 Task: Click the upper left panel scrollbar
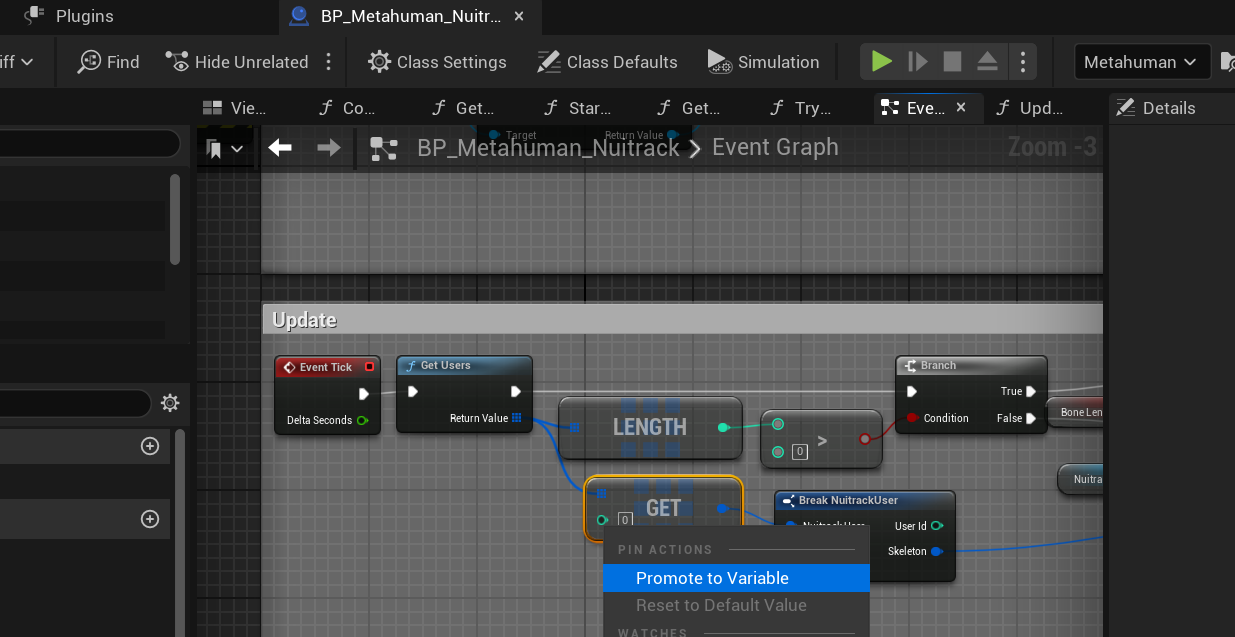[175, 220]
